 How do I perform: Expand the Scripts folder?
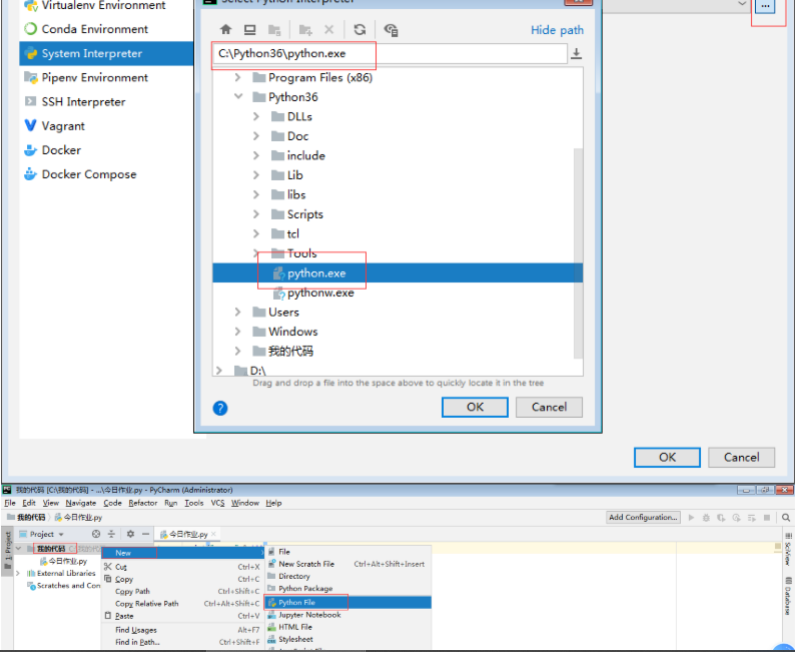pos(256,214)
